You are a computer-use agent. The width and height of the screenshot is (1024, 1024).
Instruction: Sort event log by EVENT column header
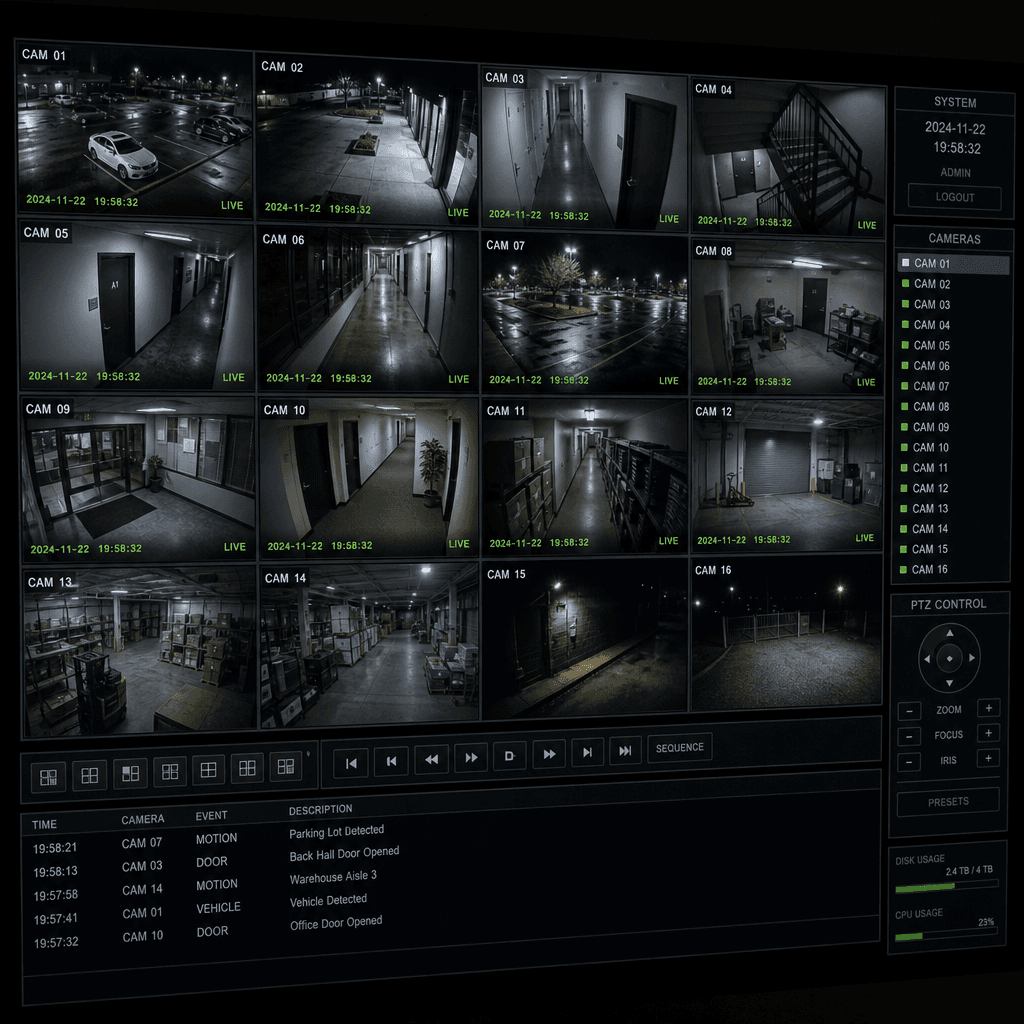[x=212, y=816]
